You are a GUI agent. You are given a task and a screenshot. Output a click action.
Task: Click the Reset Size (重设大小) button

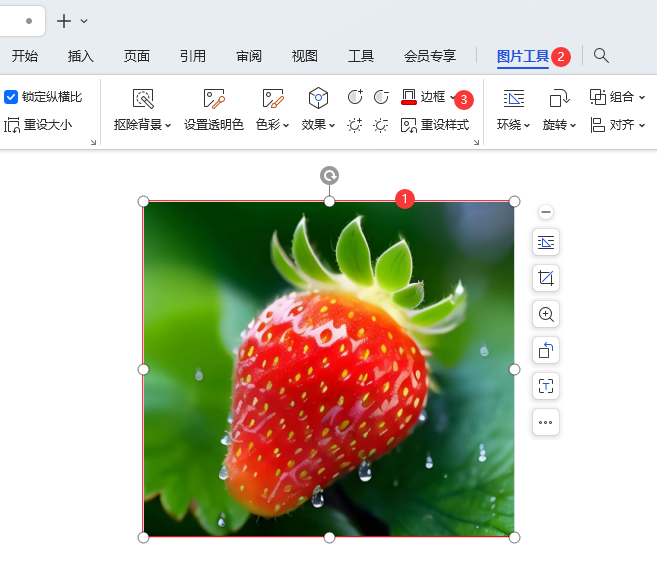38,125
